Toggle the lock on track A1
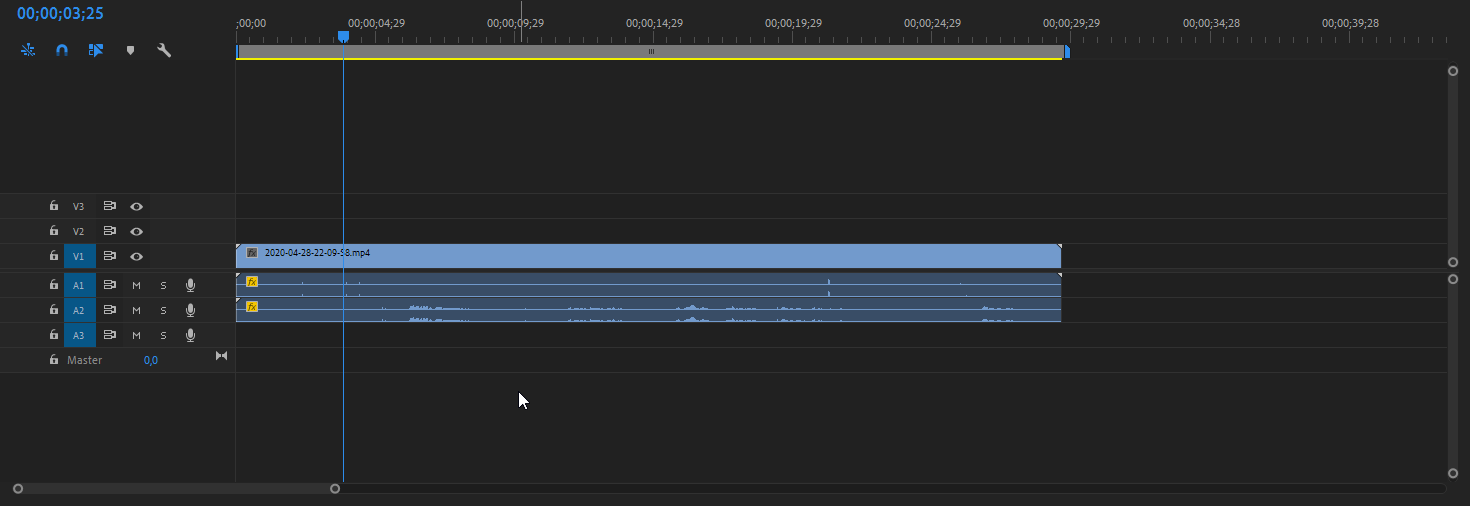This screenshot has height=506, width=1470. click(54, 285)
